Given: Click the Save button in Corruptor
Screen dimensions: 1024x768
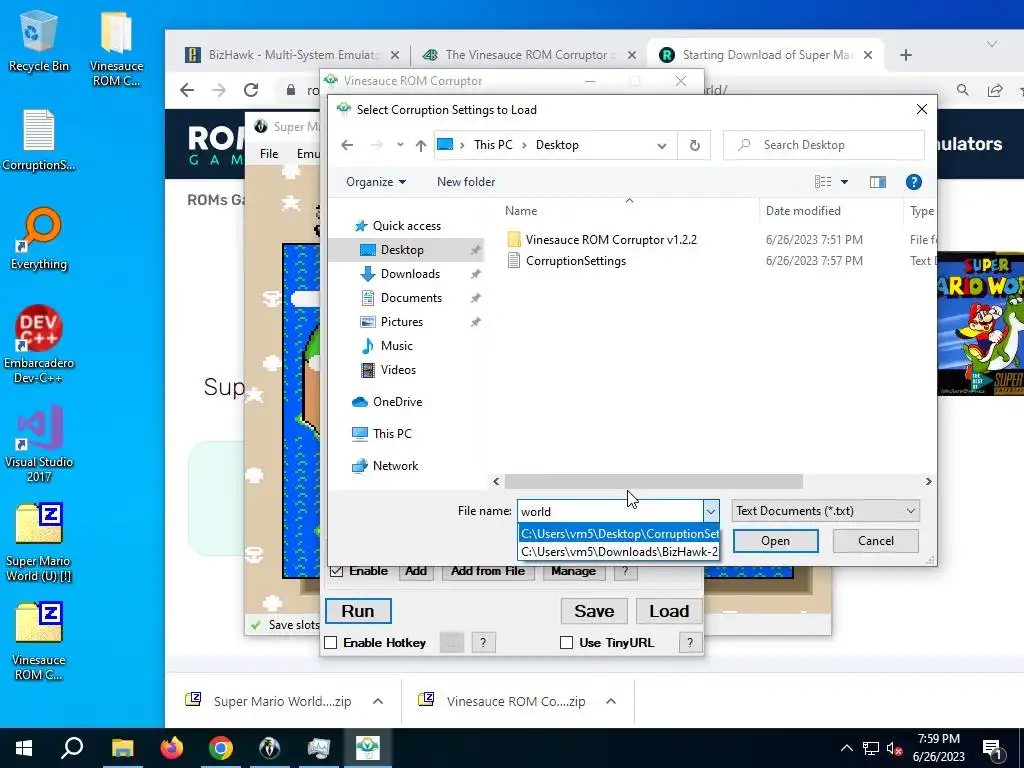Looking at the screenshot, I should pyautogui.click(x=594, y=611).
